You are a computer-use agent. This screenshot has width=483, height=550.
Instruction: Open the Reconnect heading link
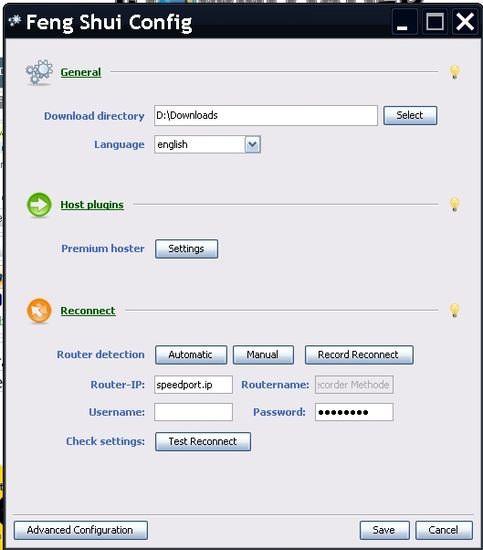pos(88,311)
